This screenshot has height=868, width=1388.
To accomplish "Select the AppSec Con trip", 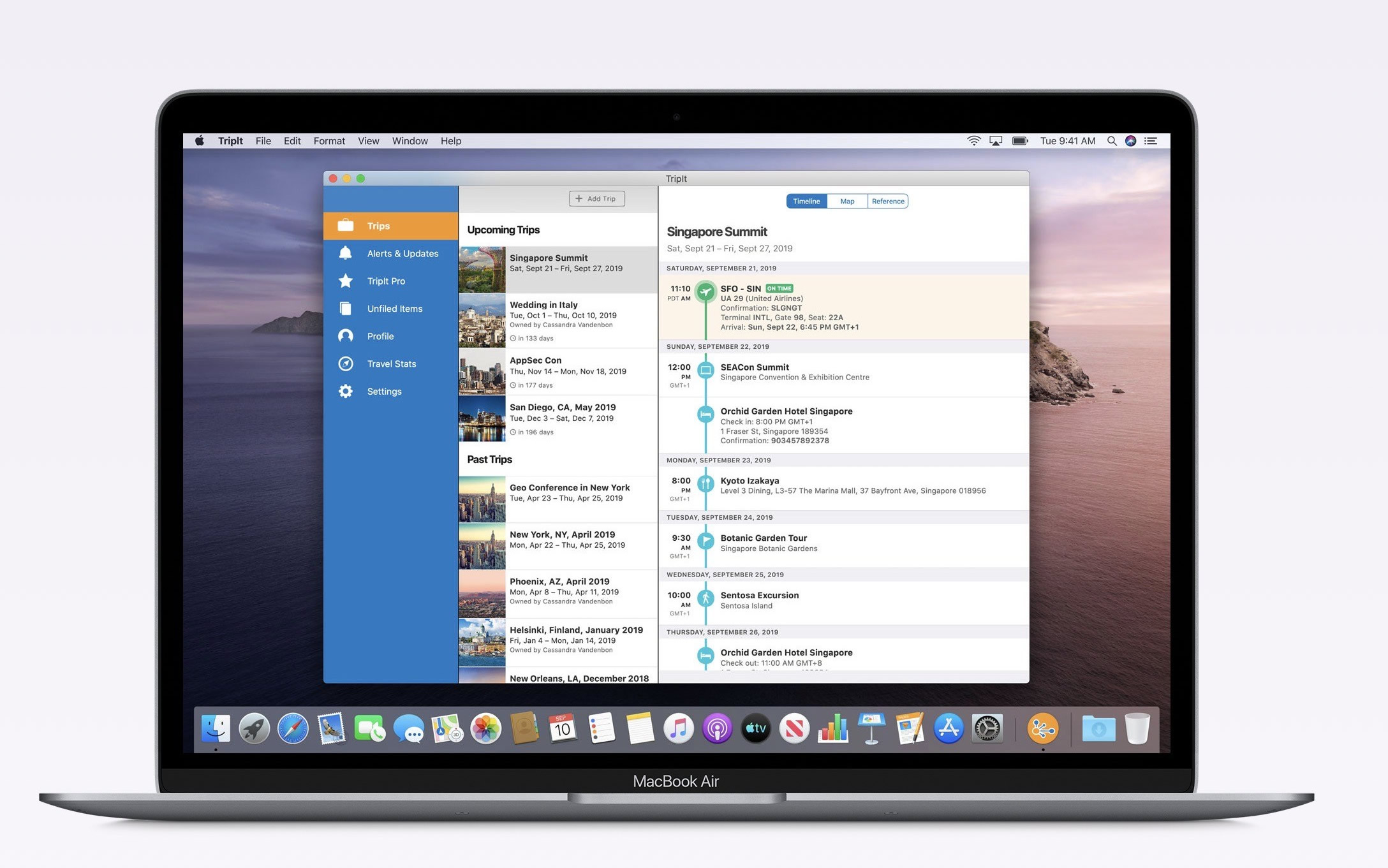I will pyautogui.click(x=558, y=372).
